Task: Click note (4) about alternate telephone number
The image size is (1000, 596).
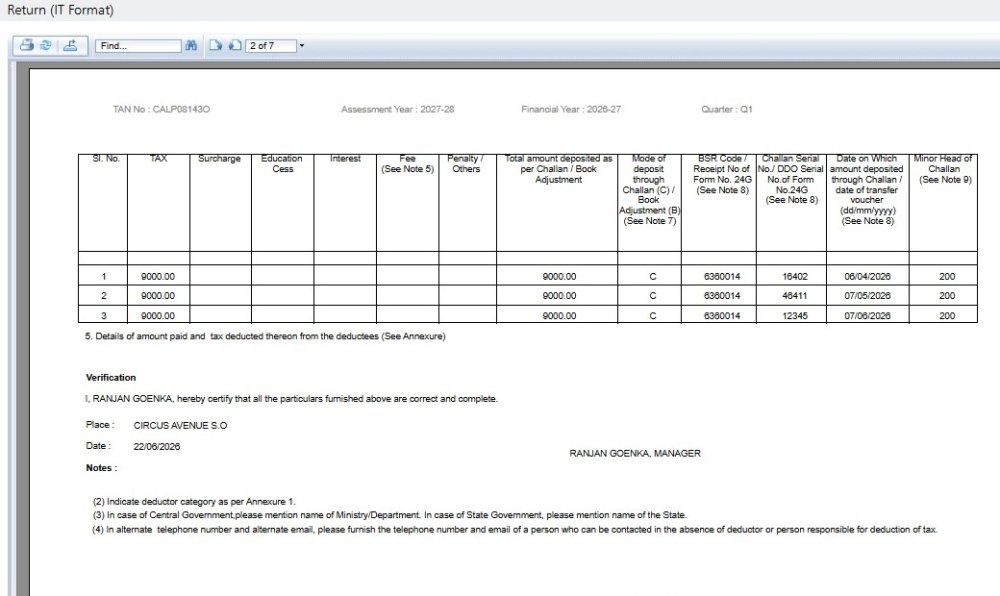Action: 515,530
